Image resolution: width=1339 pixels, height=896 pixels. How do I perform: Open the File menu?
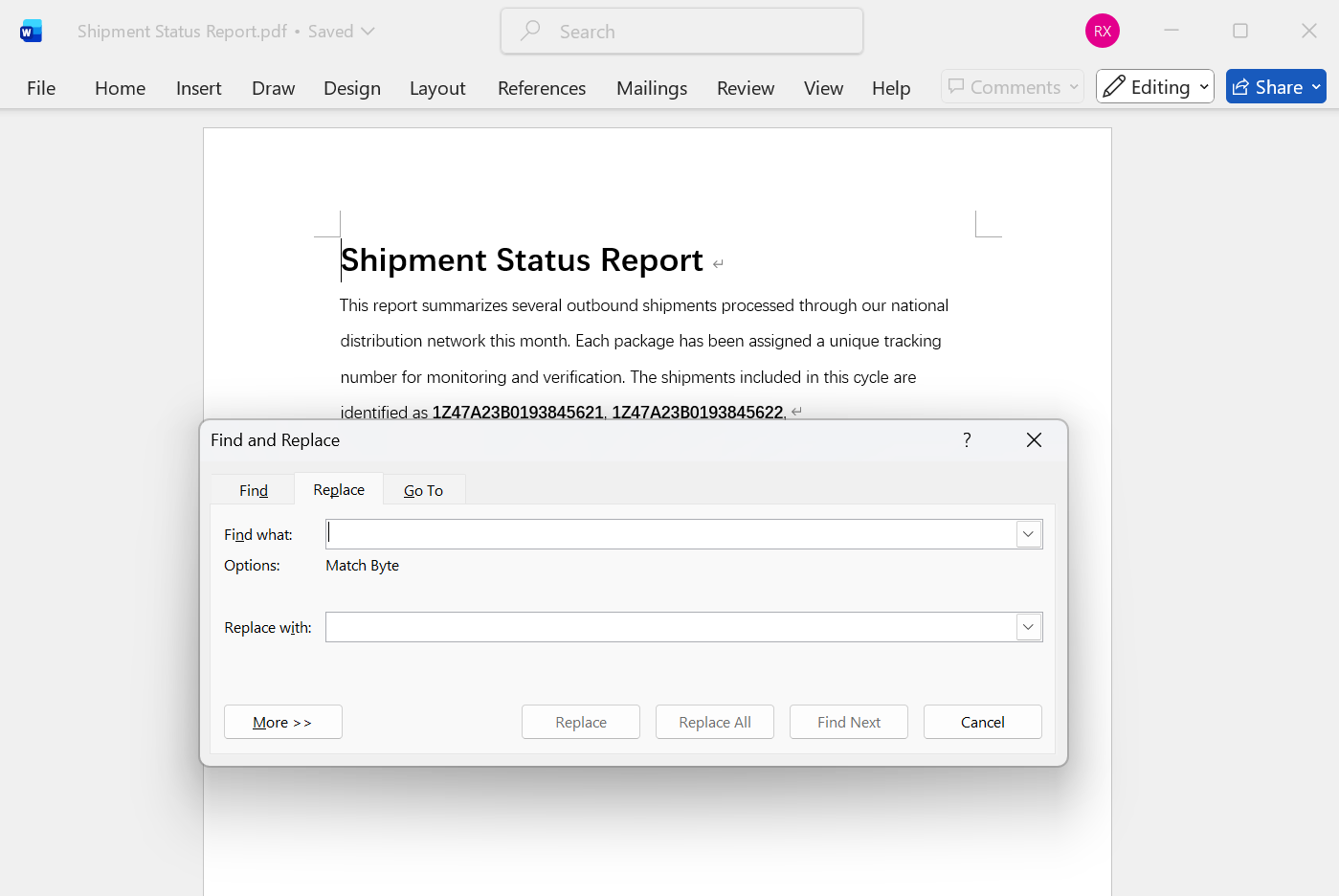pyautogui.click(x=41, y=88)
